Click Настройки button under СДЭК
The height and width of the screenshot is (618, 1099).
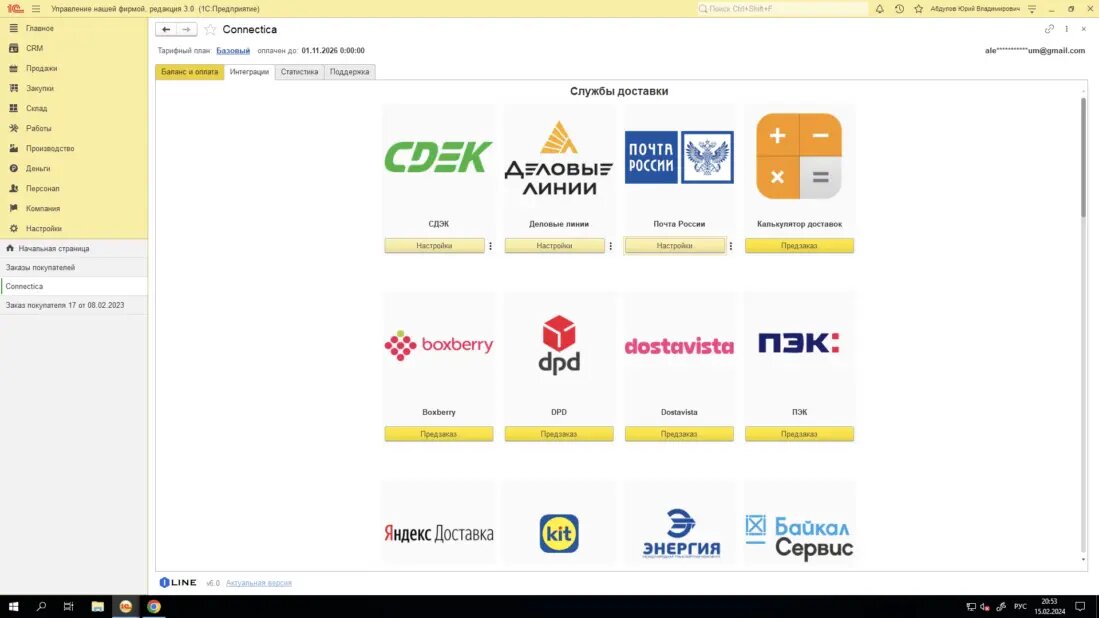434,246
